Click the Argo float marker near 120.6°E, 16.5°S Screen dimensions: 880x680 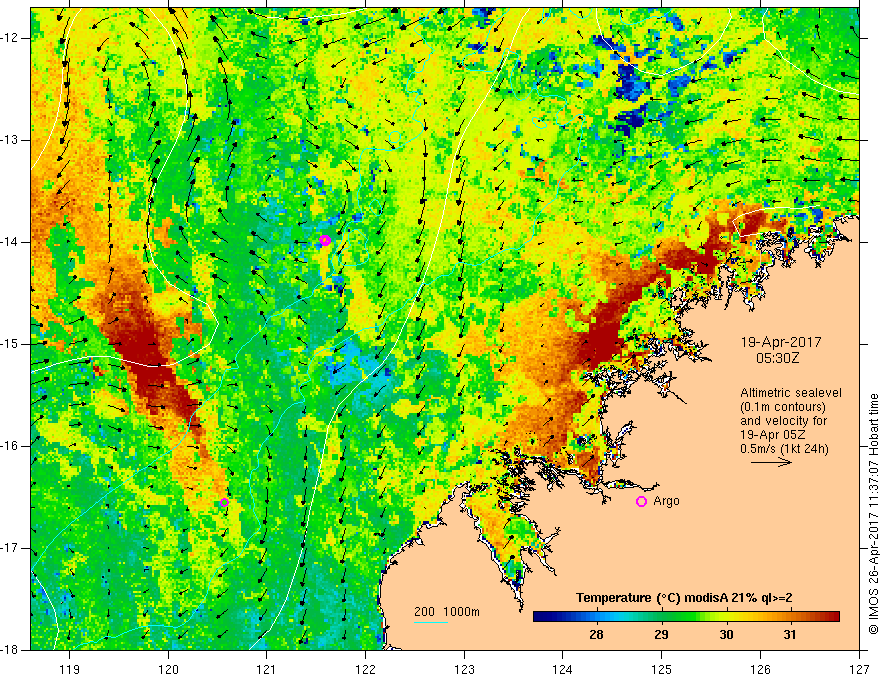224,502
